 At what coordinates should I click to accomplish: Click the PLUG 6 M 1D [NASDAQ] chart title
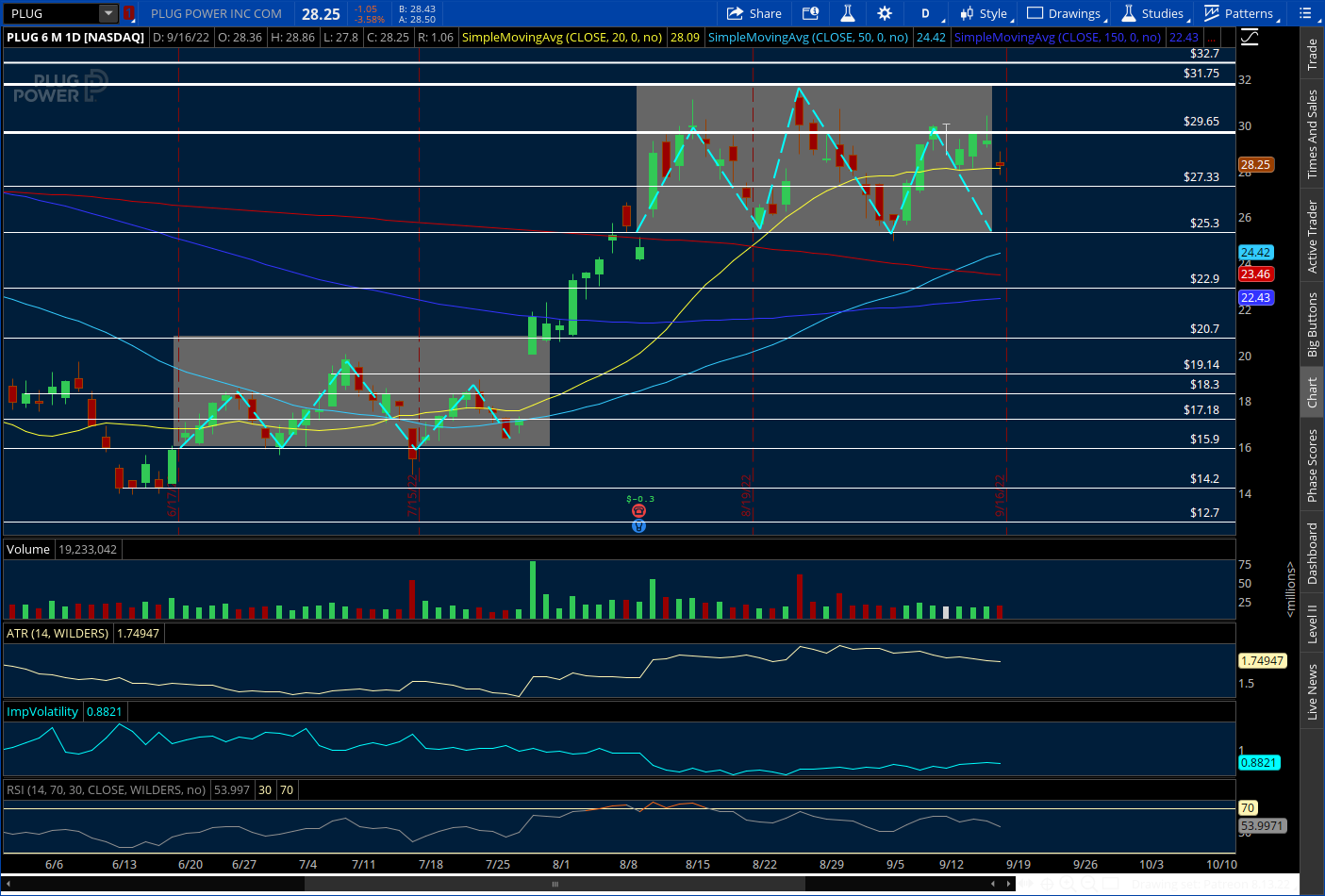click(75, 38)
